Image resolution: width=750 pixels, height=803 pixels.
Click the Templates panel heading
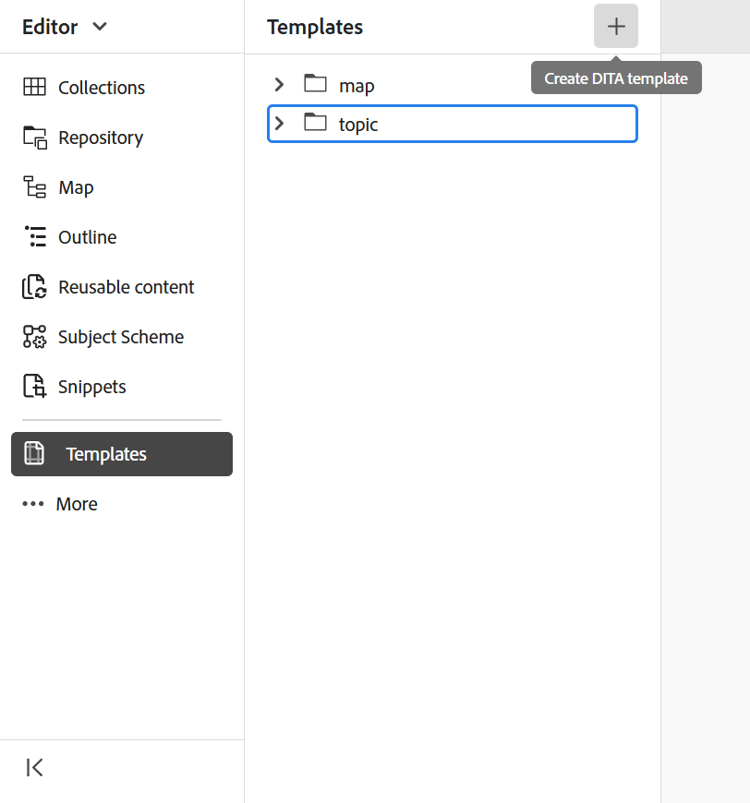pyautogui.click(x=315, y=27)
